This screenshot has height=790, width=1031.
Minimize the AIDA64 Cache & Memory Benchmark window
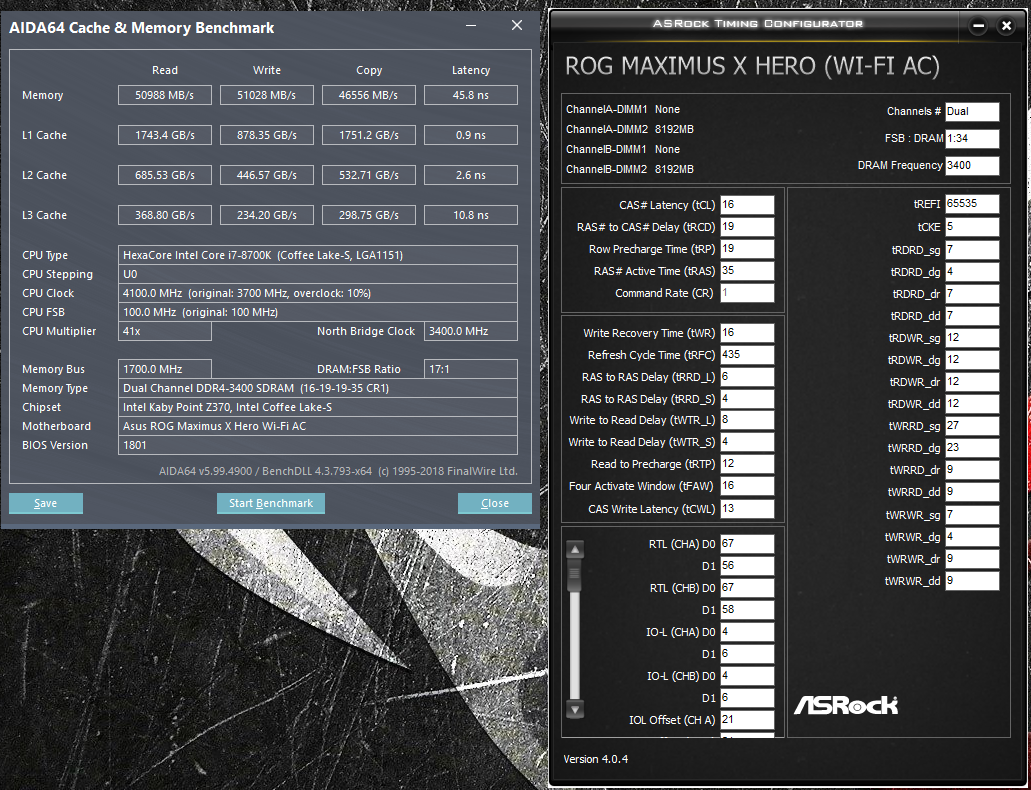[471, 26]
